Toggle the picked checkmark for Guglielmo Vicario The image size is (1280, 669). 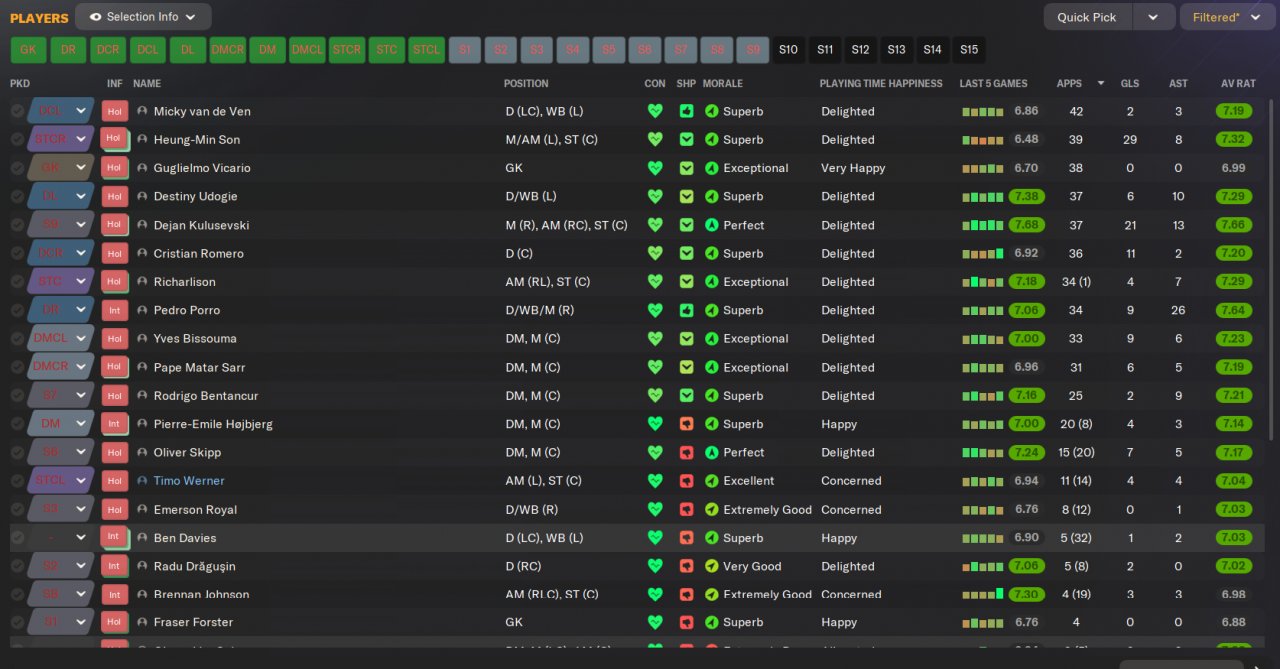click(17, 168)
